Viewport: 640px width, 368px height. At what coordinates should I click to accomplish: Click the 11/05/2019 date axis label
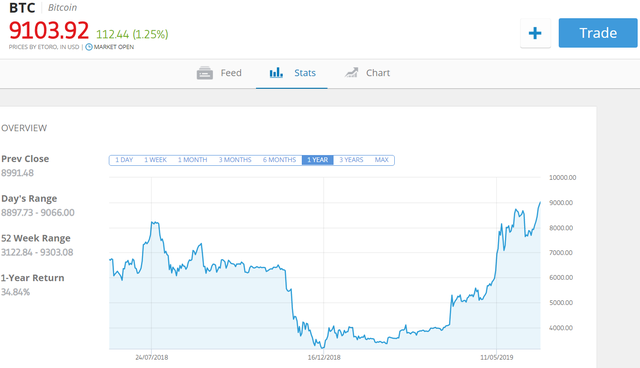click(x=496, y=357)
